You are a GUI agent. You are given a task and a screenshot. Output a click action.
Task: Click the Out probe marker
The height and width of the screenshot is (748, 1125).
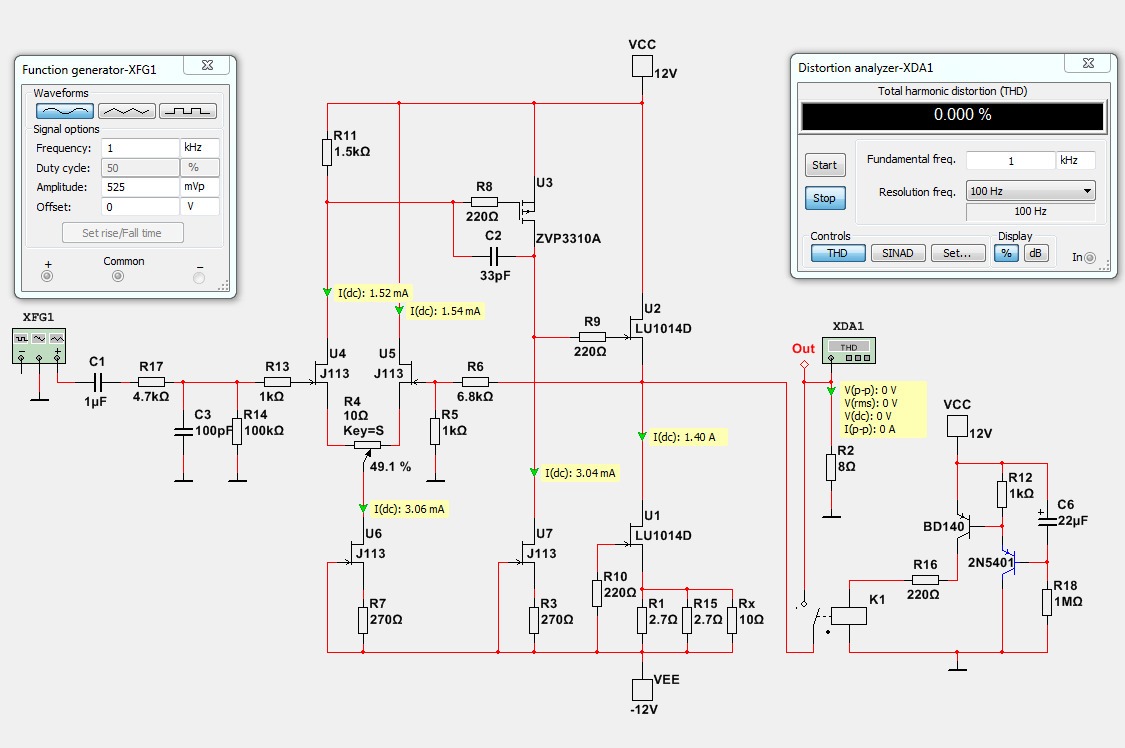[x=804, y=364]
